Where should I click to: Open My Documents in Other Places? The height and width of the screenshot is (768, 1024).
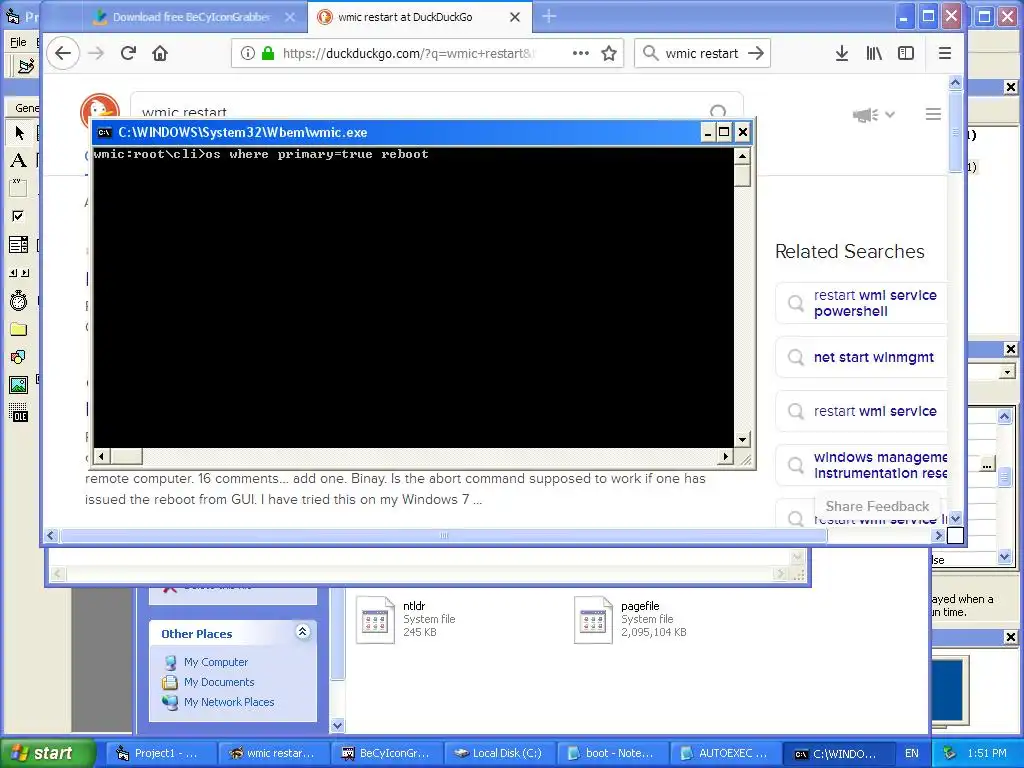pyautogui.click(x=219, y=682)
